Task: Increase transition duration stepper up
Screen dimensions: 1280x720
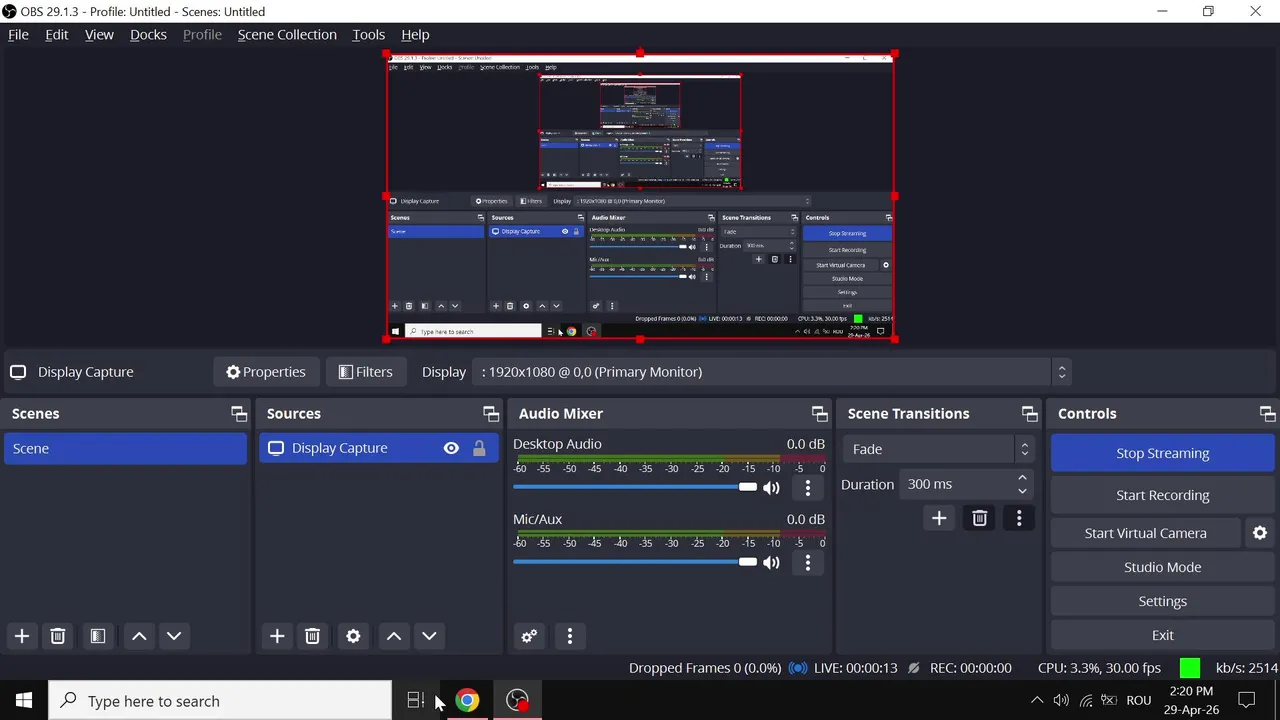Action: (1022, 477)
